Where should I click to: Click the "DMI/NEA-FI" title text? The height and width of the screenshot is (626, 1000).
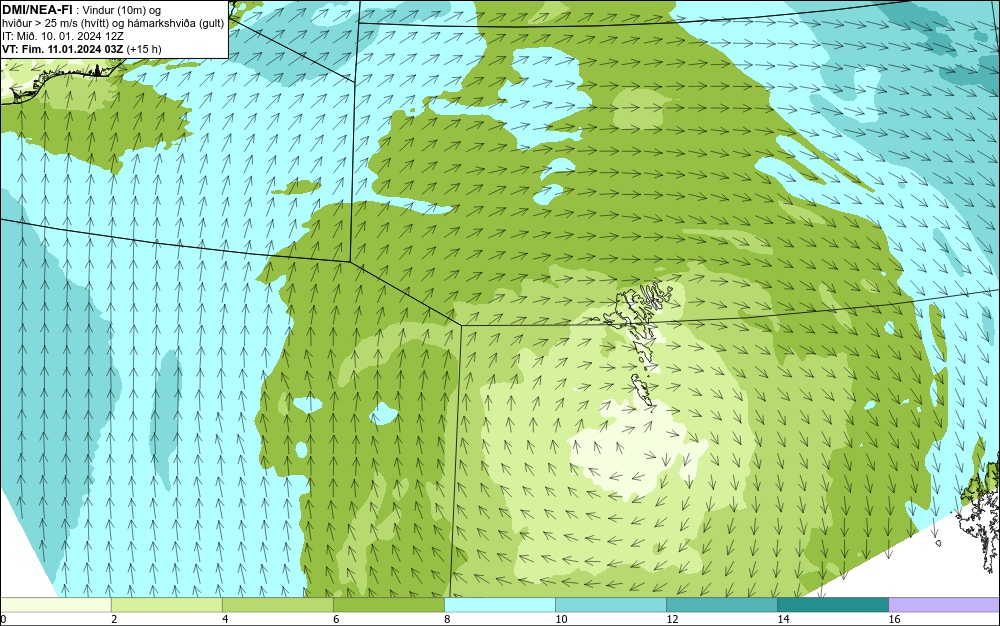click(x=37, y=8)
